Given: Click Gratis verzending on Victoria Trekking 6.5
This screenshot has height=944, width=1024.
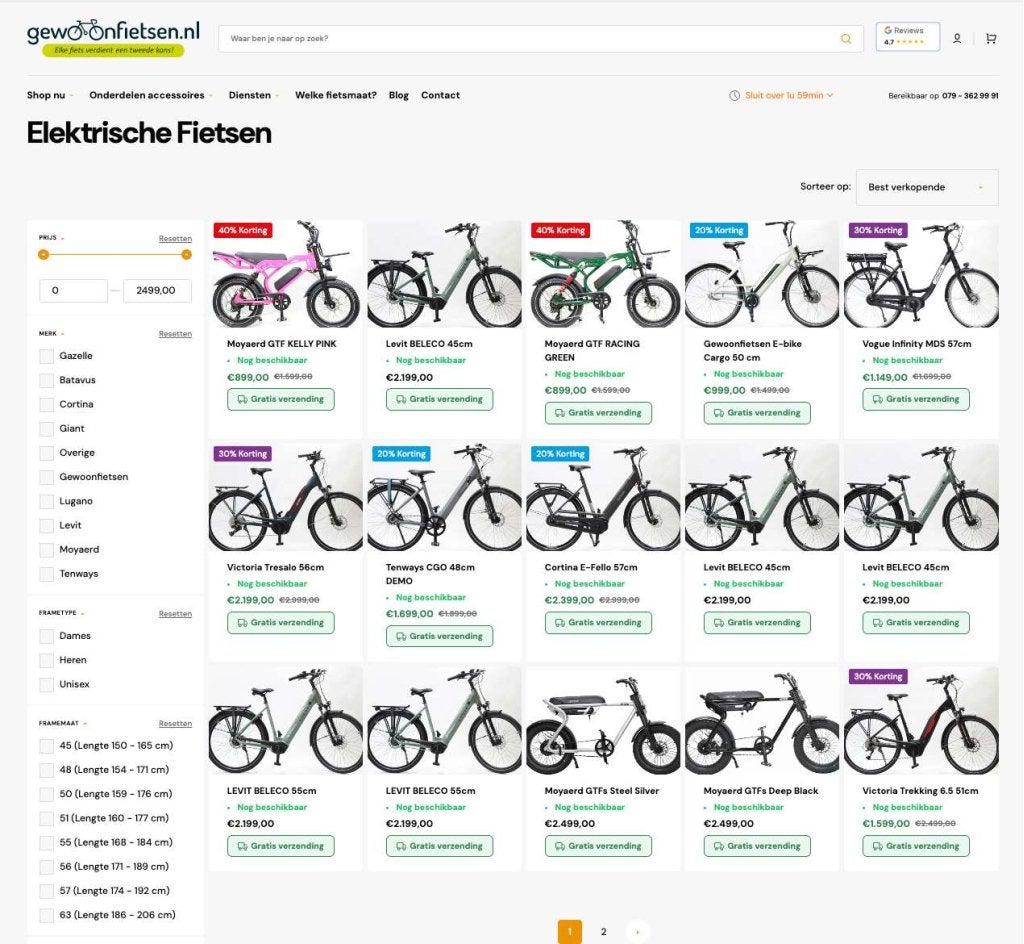Looking at the screenshot, I should coord(916,846).
